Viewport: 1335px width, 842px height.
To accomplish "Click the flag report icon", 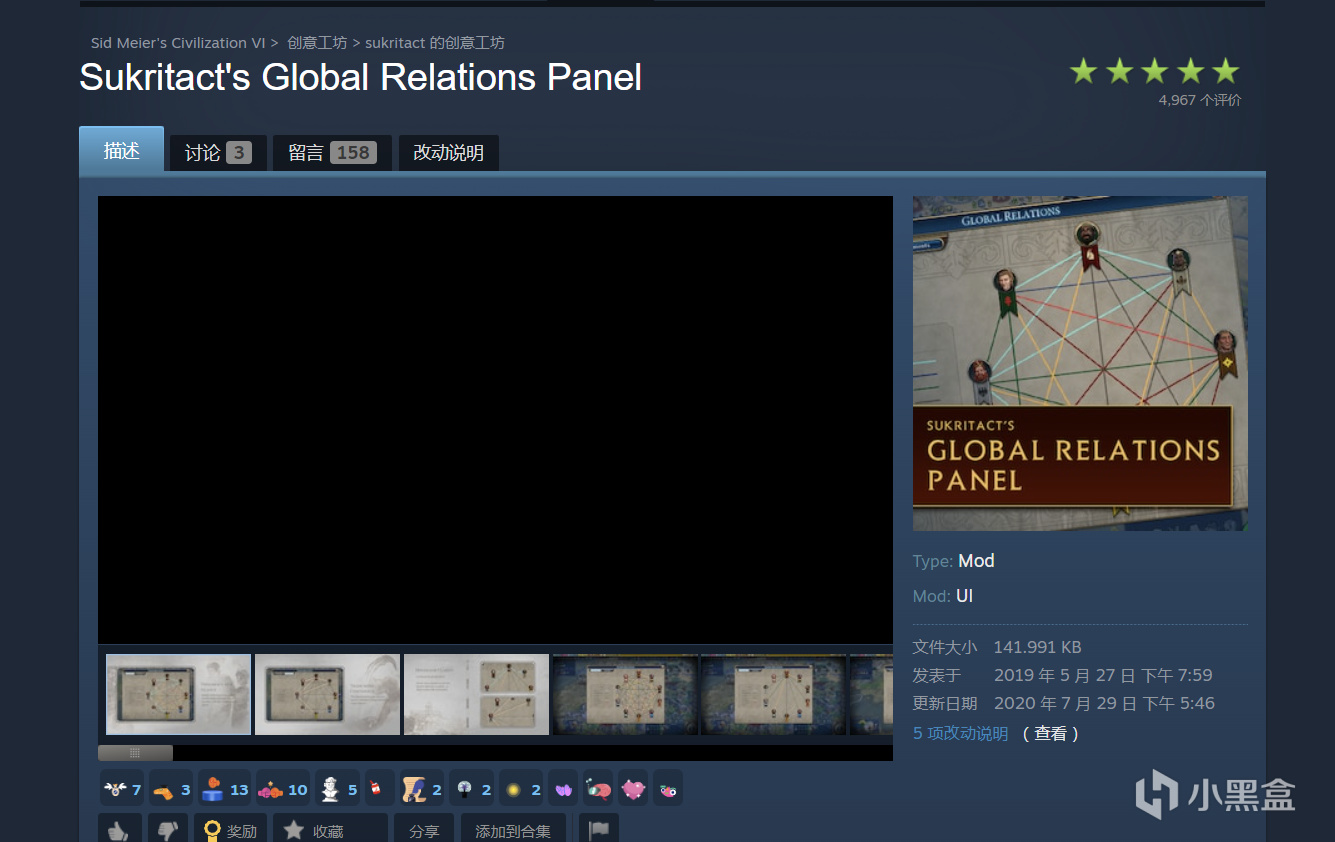I will pos(599,829).
